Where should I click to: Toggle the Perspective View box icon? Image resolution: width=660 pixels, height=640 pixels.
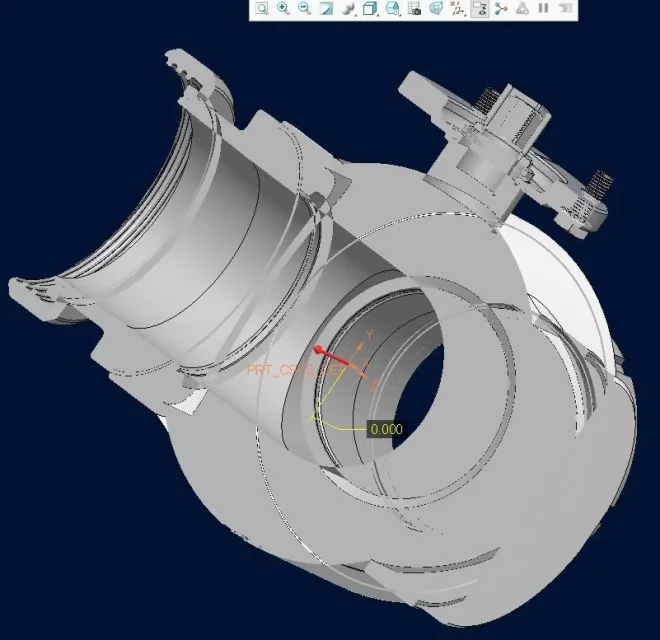[436, 9]
